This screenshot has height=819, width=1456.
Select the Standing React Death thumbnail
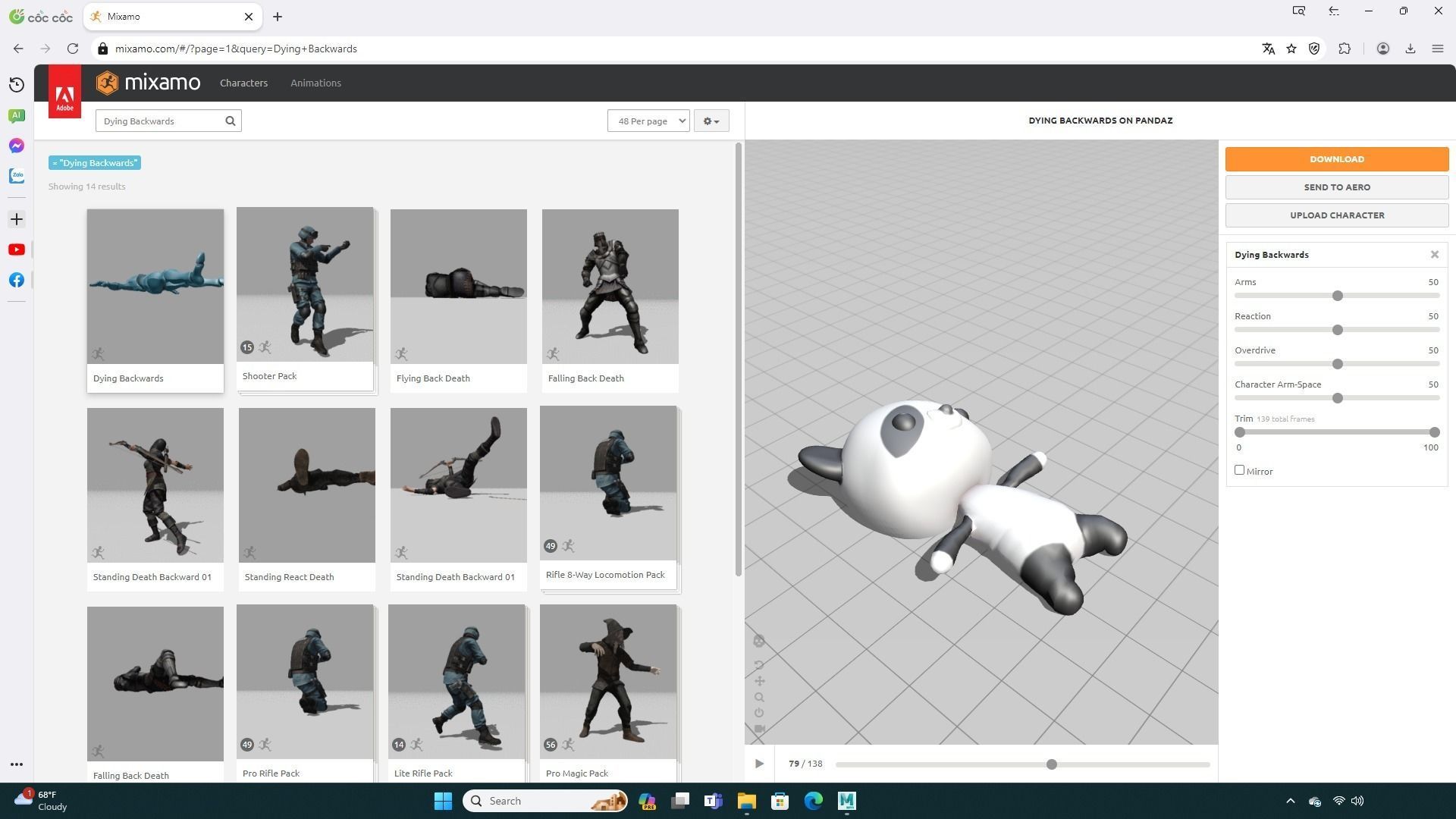pyautogui.click(x=307, y=485)
